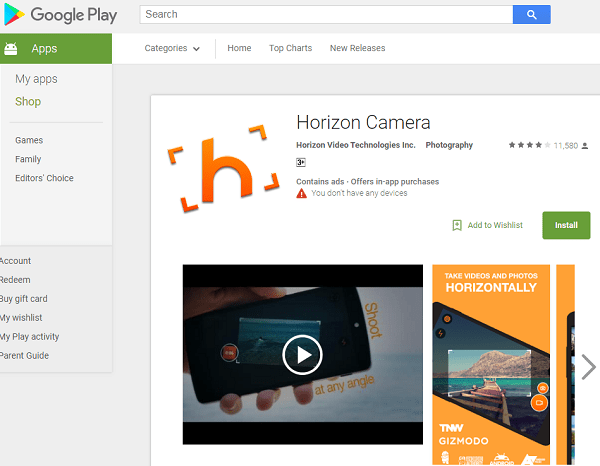Select Shop in sidebar
Viewport: 600px width, 466px height.
click(x=28, y=101)
